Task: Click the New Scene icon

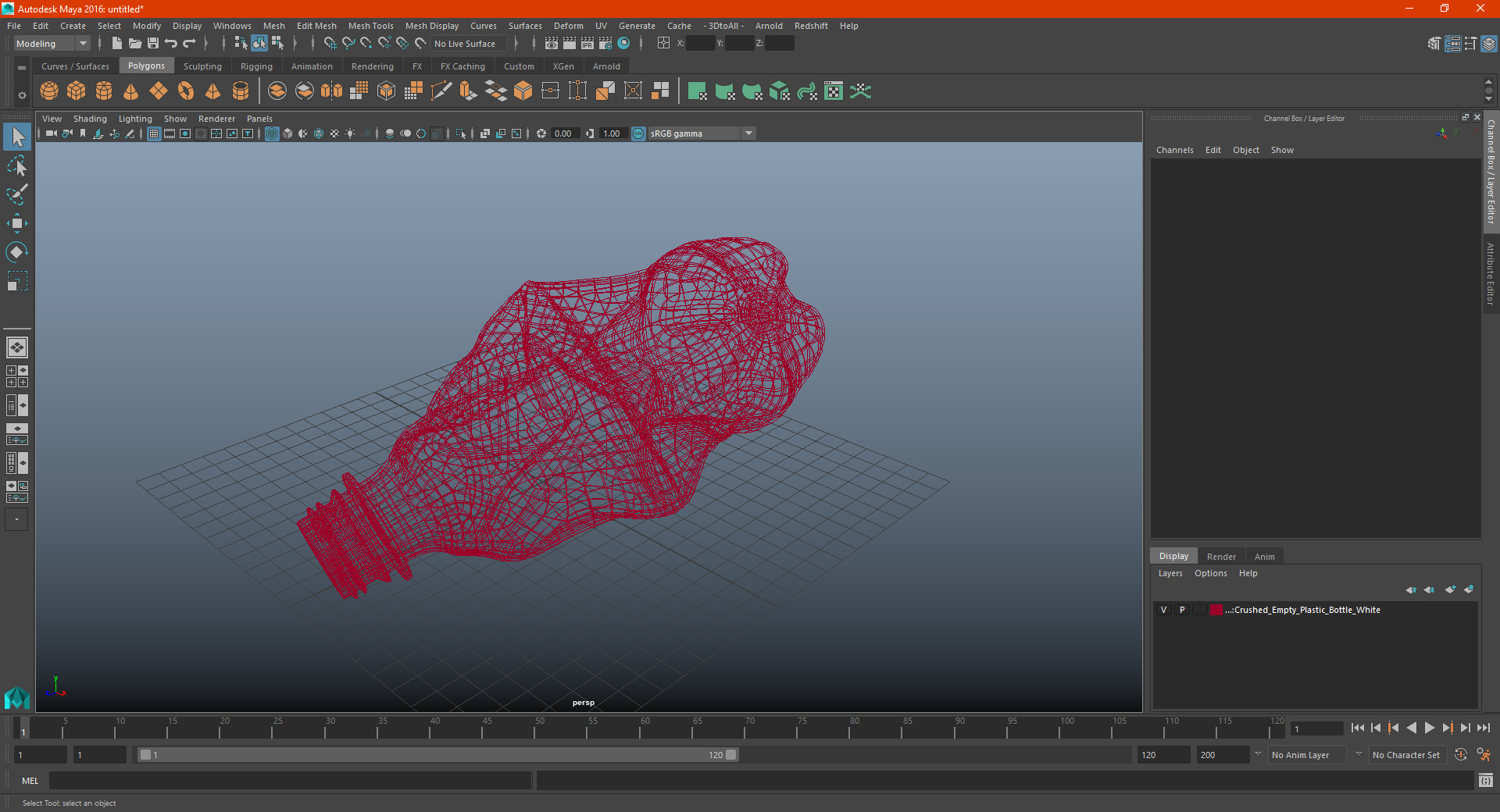Action: (116, 44)
